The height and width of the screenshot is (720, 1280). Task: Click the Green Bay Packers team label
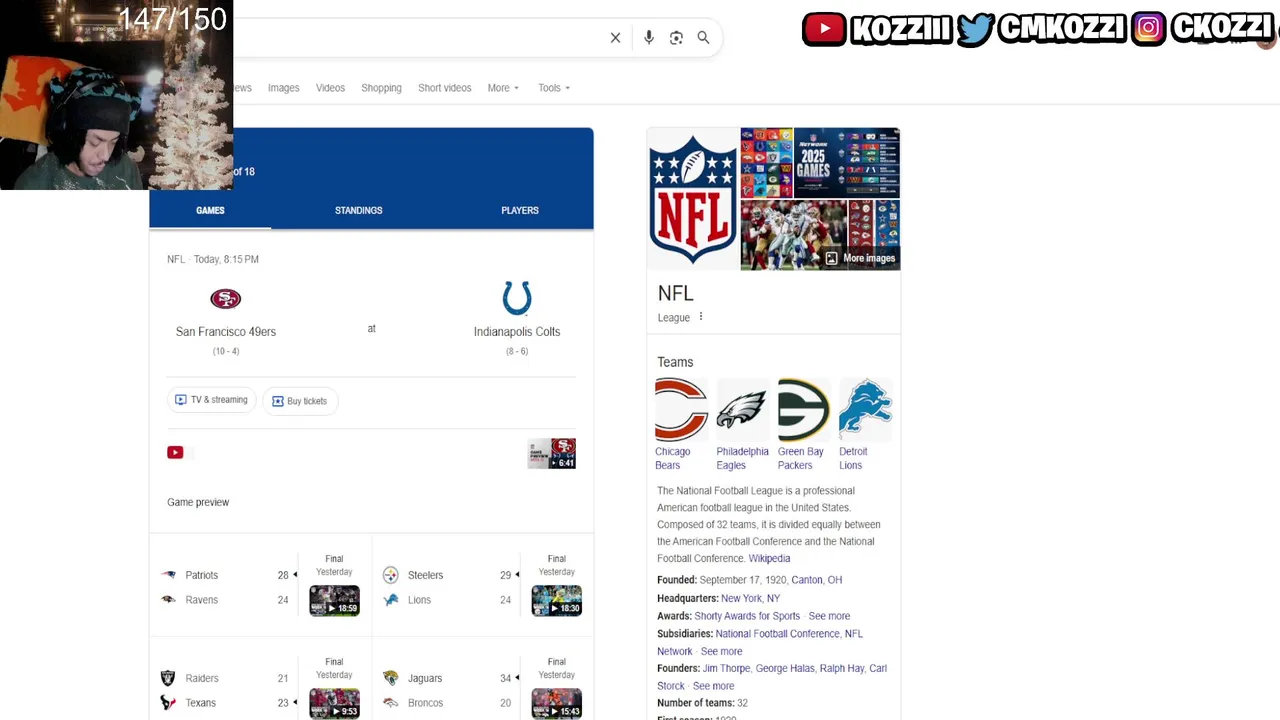coord(801,458)
